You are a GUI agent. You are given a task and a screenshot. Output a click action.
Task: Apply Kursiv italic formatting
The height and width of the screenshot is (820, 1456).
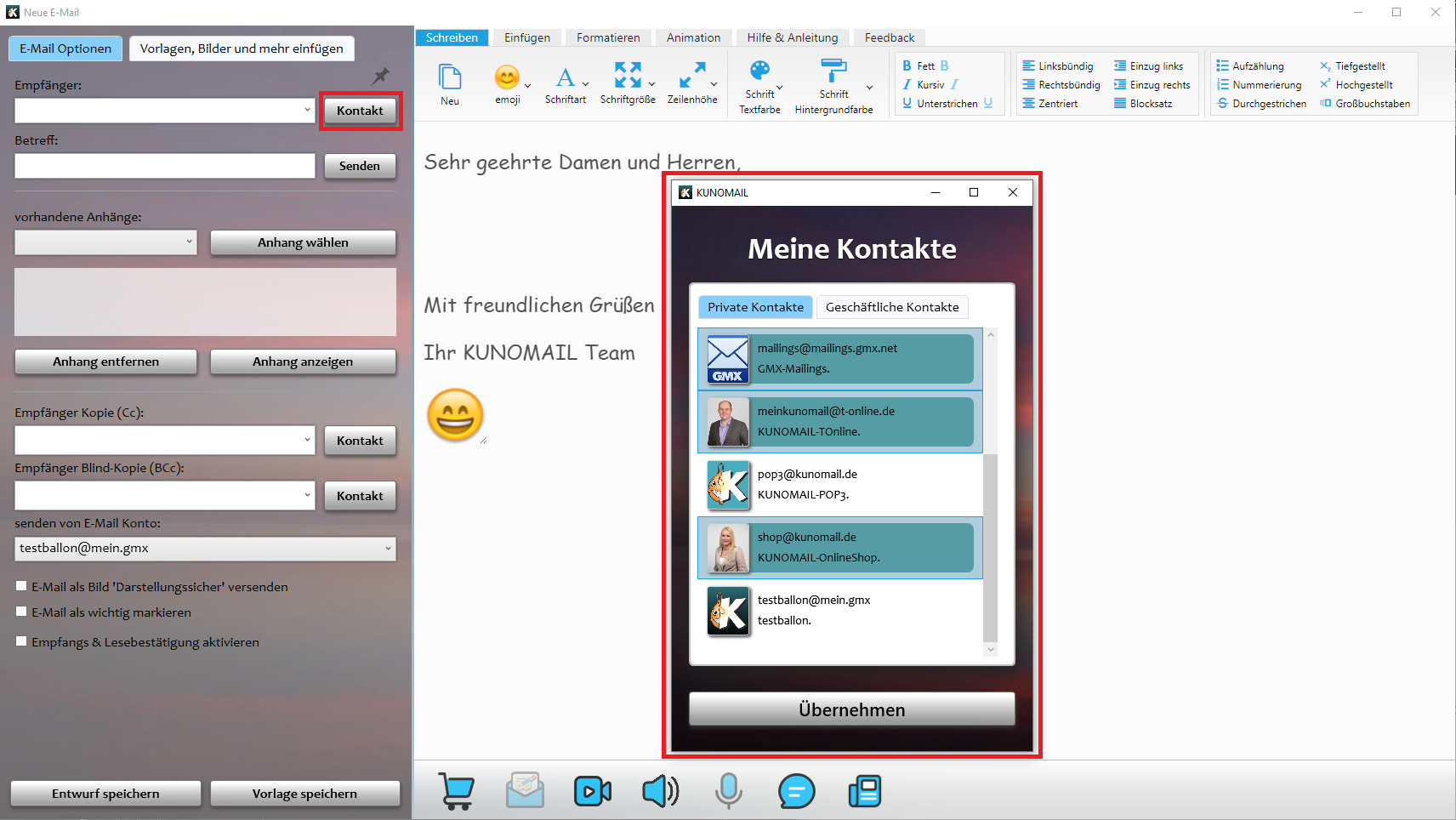tap(930, 84)
